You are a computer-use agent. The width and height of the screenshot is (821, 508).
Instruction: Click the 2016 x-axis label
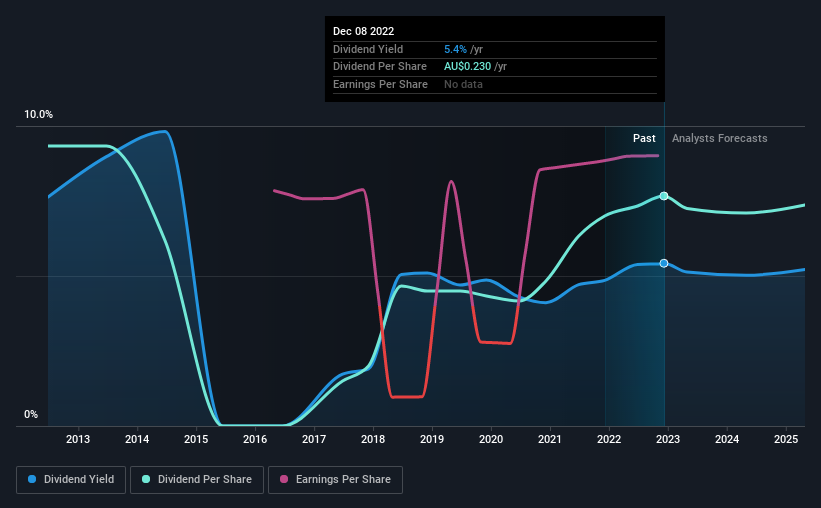255,439
